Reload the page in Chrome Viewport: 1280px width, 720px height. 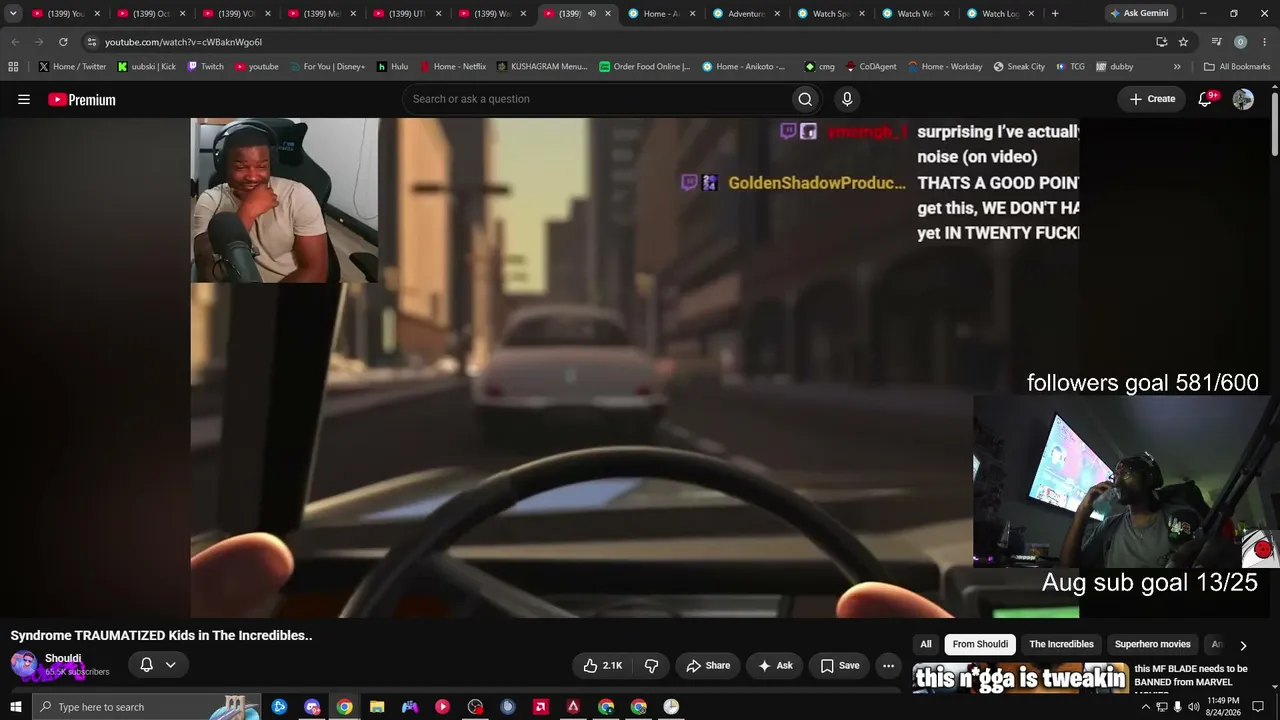point(63,42)
